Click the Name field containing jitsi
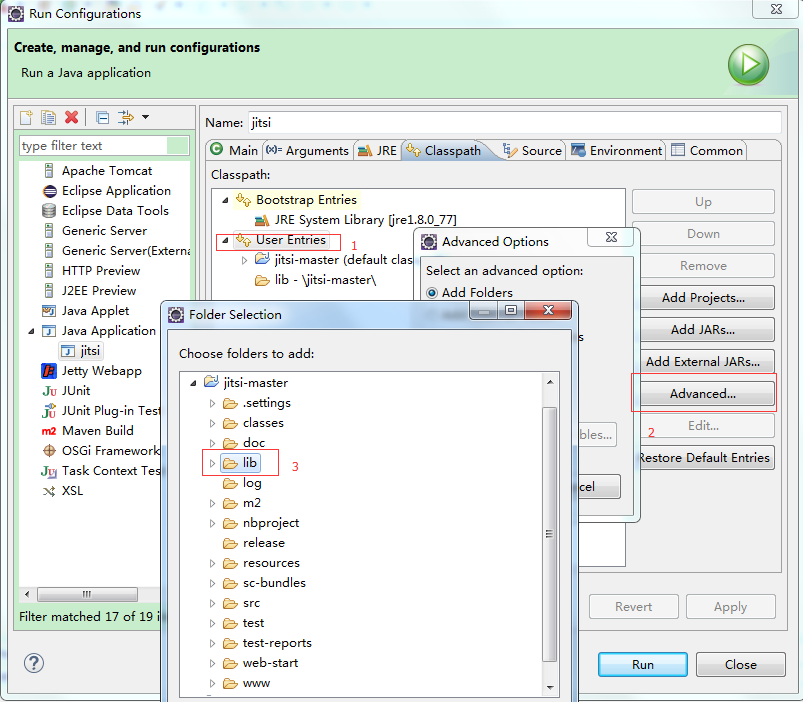 coord(515,122)
